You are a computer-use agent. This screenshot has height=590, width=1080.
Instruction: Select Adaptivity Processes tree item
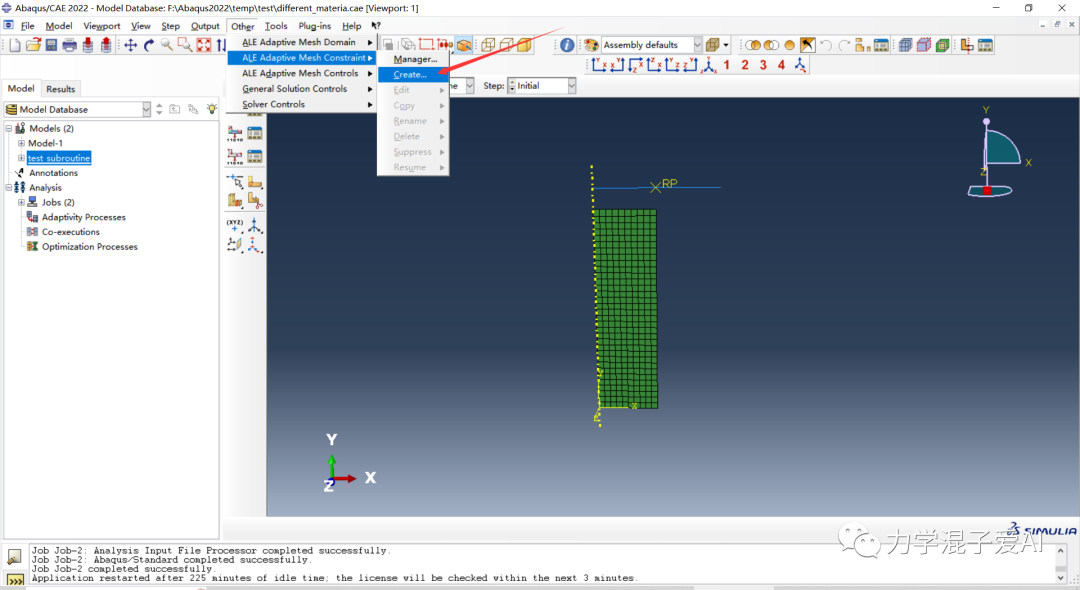pyautogui.click(x=83, y=217)
